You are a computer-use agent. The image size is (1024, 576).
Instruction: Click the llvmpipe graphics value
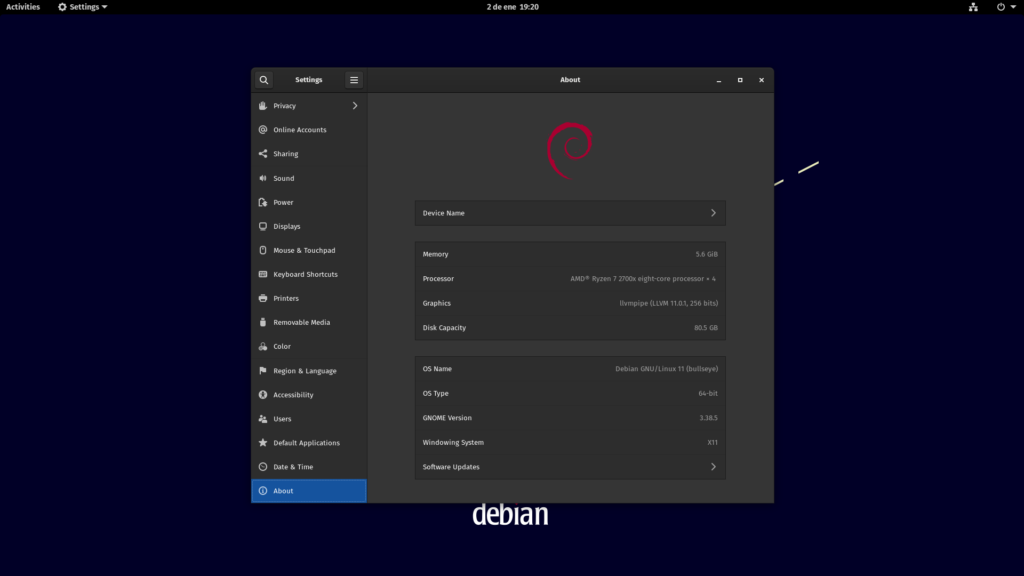(x=668, y=303)
